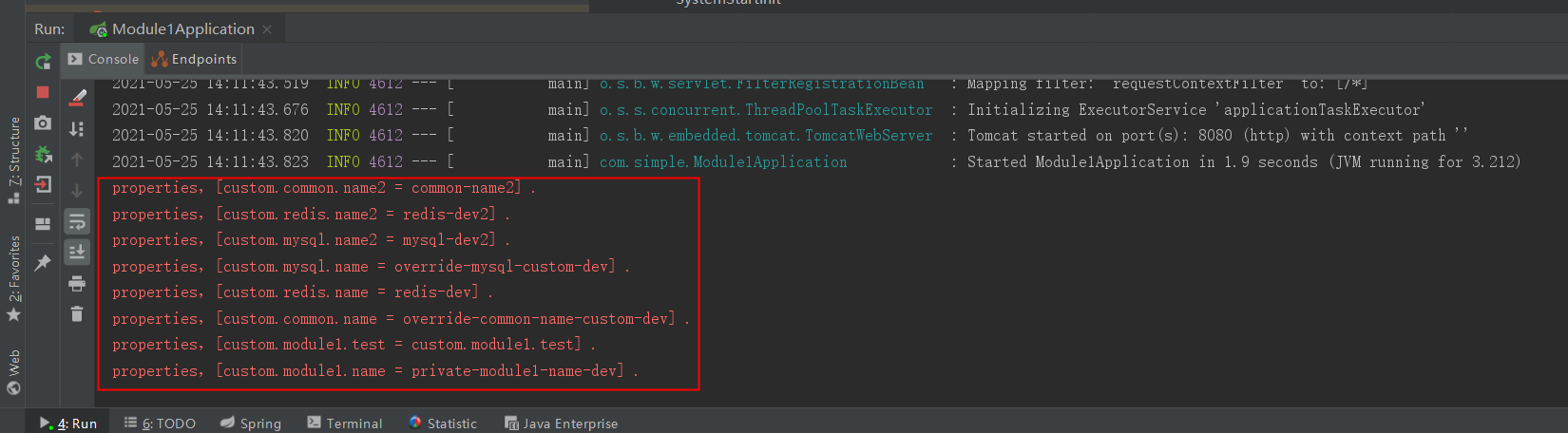Open the Structure tool window
The image size is (1568, 433).
tap(14, 160)
